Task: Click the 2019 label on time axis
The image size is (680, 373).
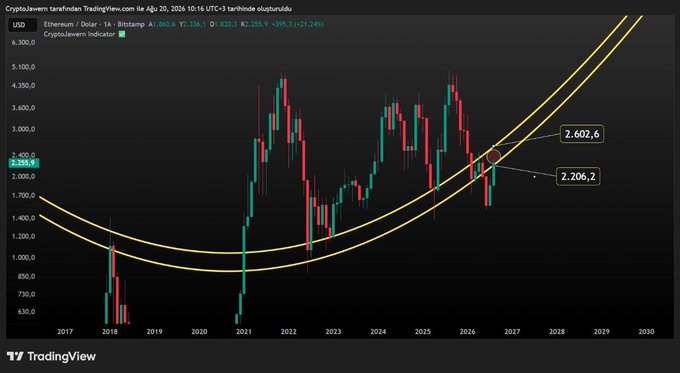Action: point(154,332)
